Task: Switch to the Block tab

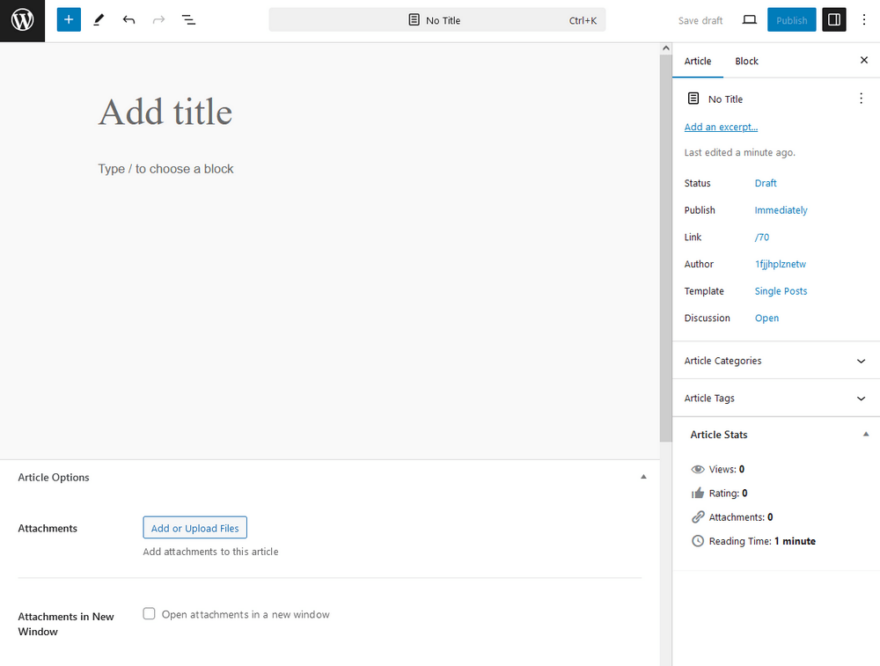Action: (746, 60)
